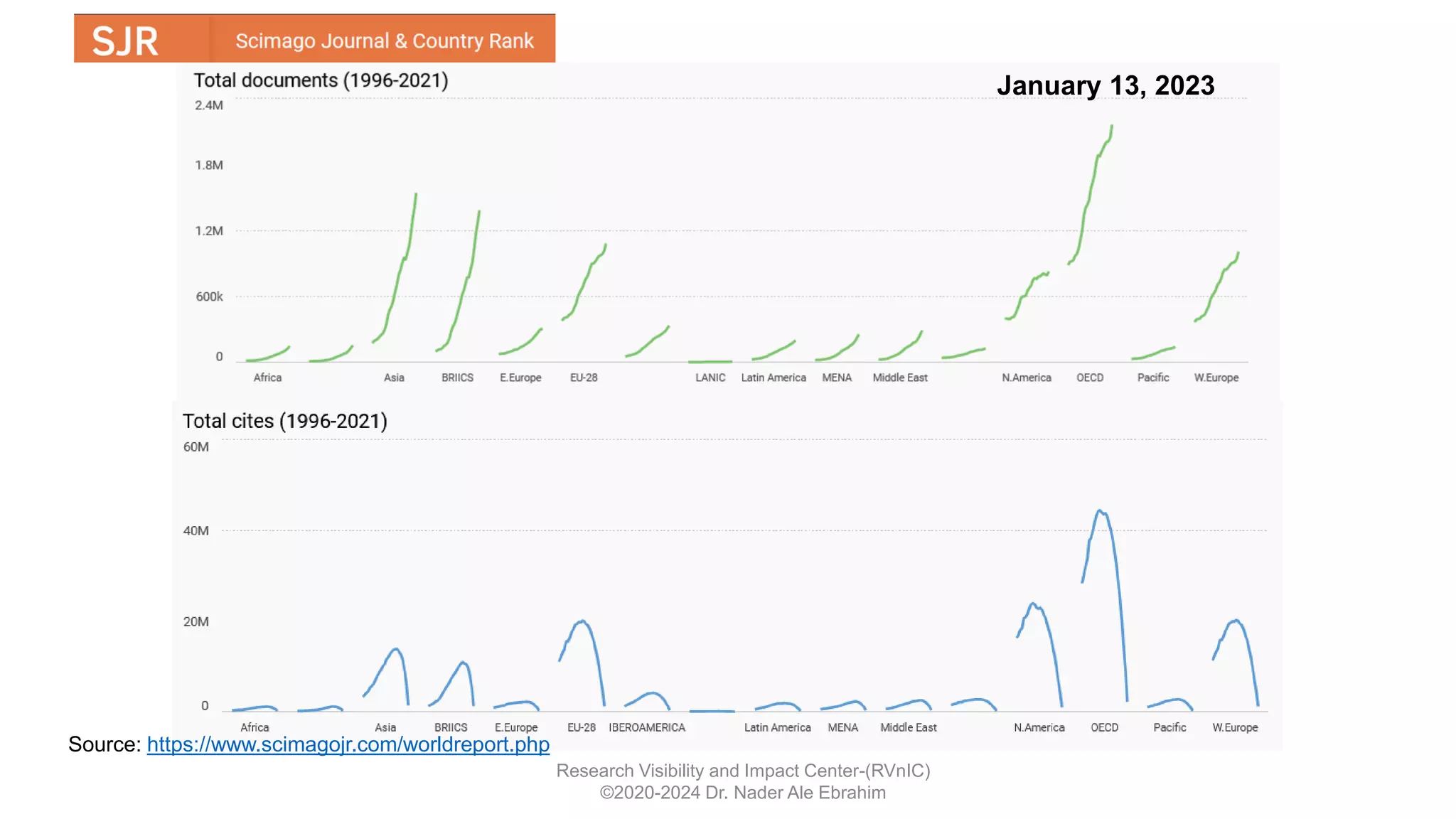
Task: Click the IBEROAMERICA label in cites chart
Action: (x=646, y=727)
